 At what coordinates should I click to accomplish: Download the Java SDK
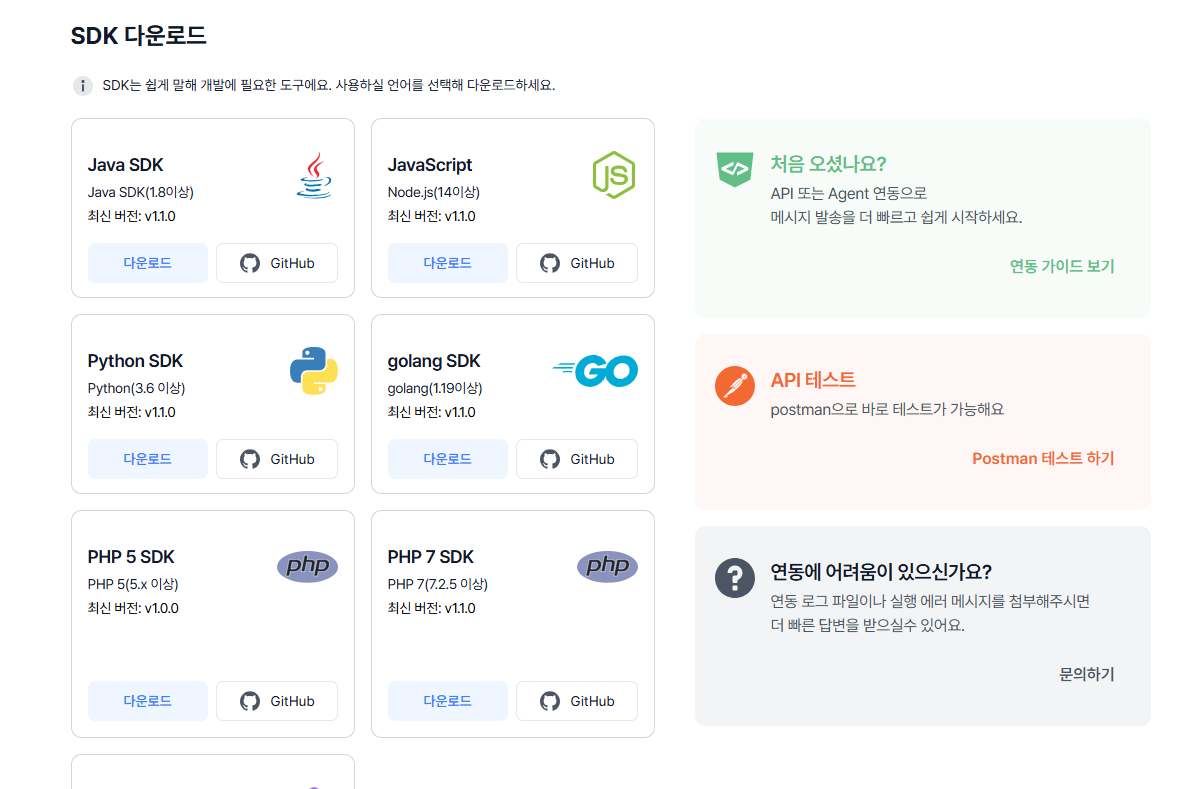point(148,263)
